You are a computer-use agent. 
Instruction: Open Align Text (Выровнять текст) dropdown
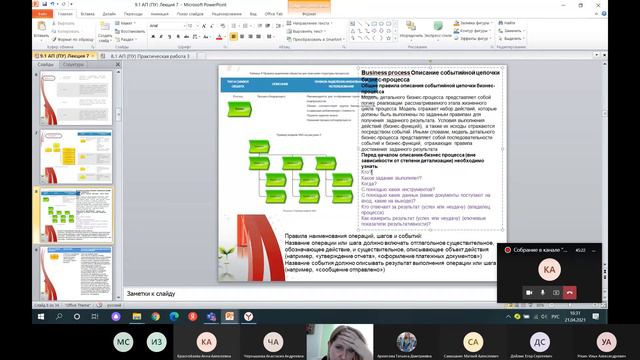(306, 31)
